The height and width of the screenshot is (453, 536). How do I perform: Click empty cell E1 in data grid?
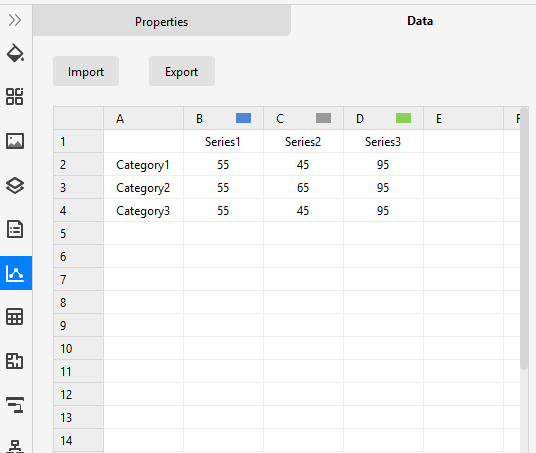coord(464,141)
